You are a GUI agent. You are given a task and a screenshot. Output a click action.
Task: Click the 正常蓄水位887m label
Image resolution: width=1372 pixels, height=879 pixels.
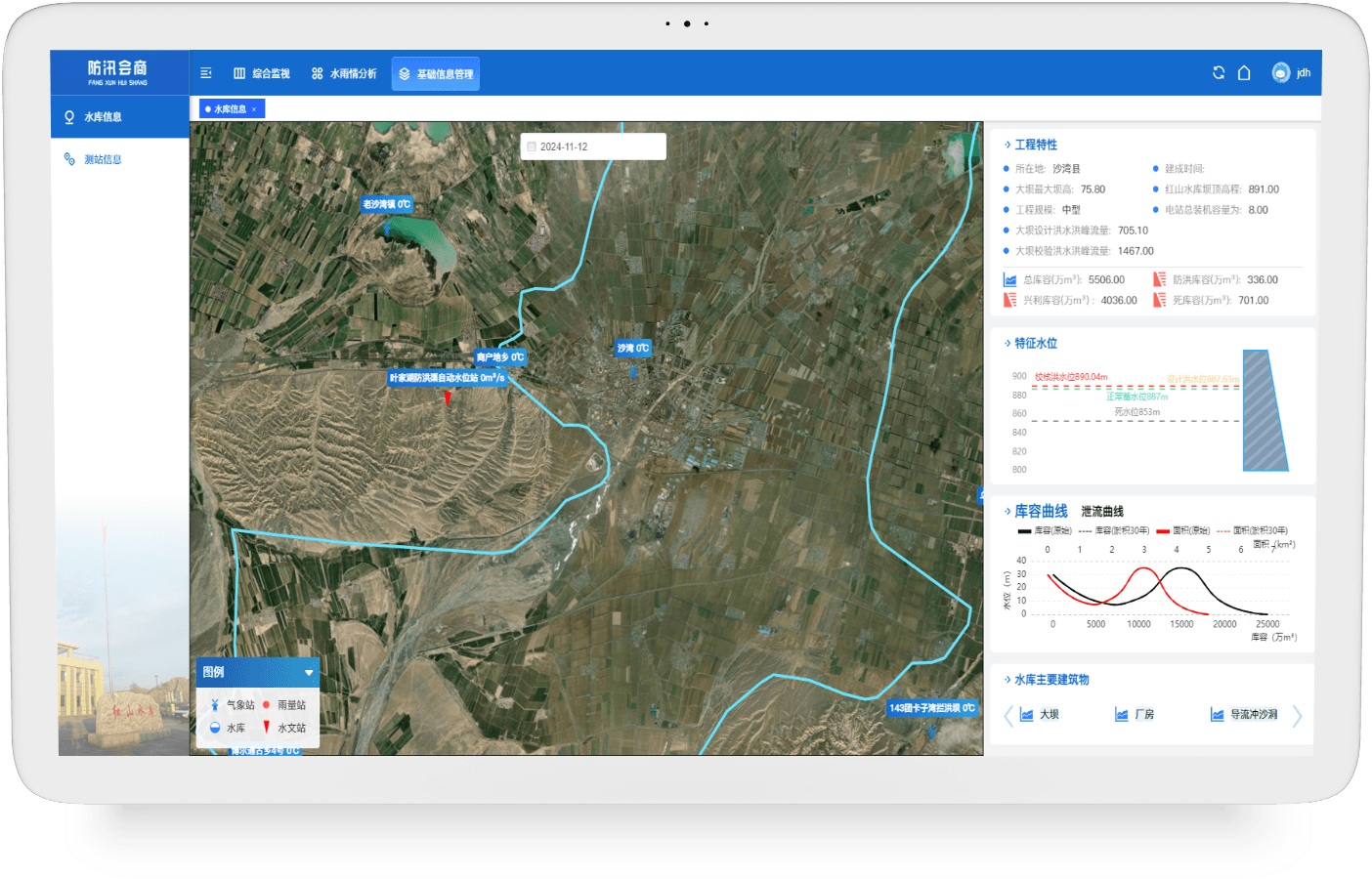point(1136,397)
